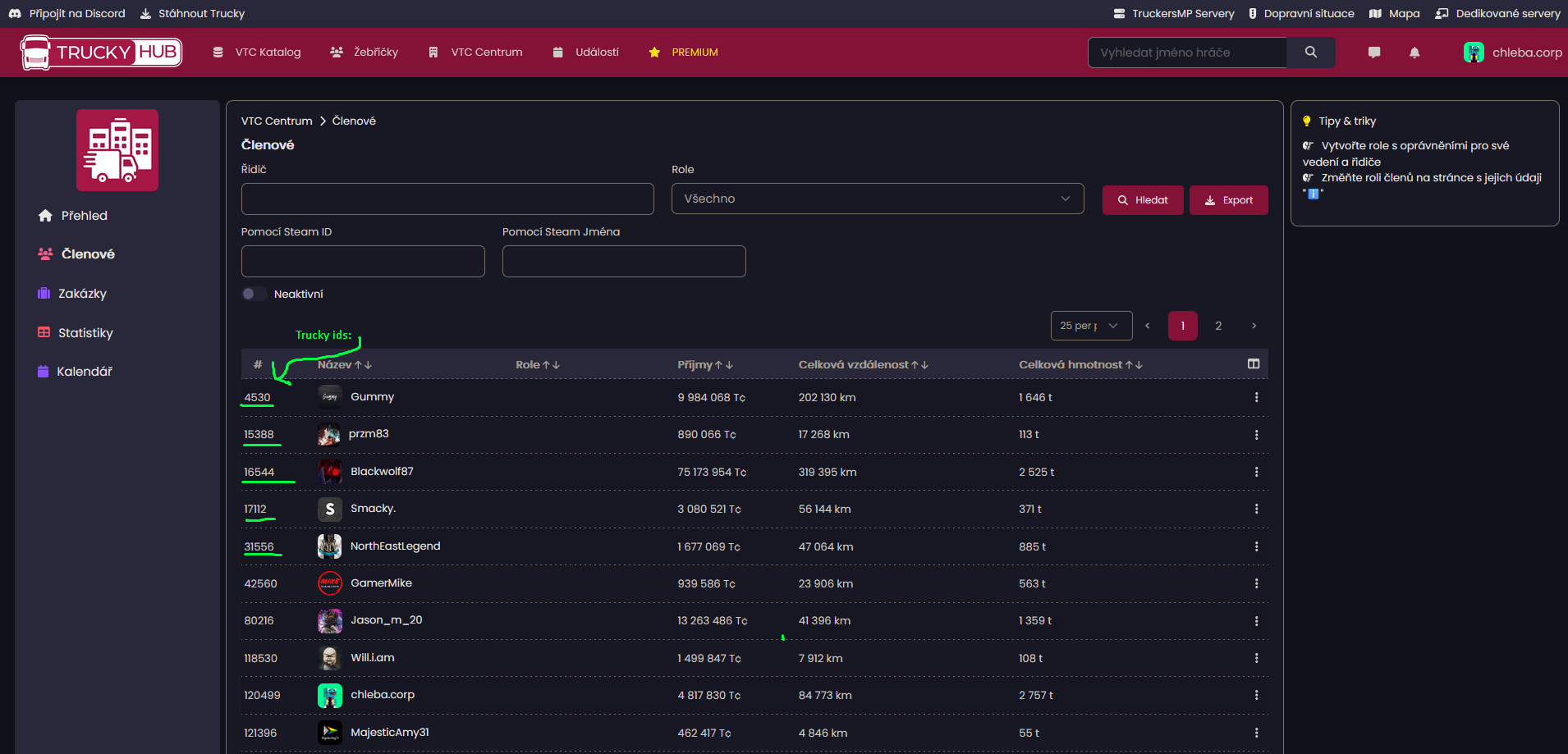The width and height of the screenshot is (1568, 754).
Task: Export the members list
Action: [x=1228, y=200]
